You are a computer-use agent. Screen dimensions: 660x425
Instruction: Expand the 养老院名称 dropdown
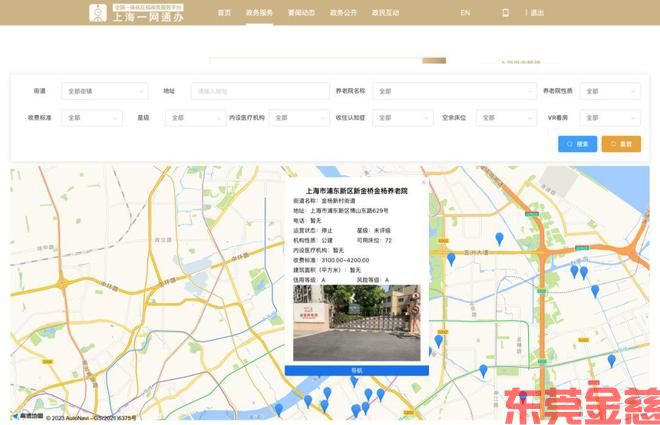point(450,91)
